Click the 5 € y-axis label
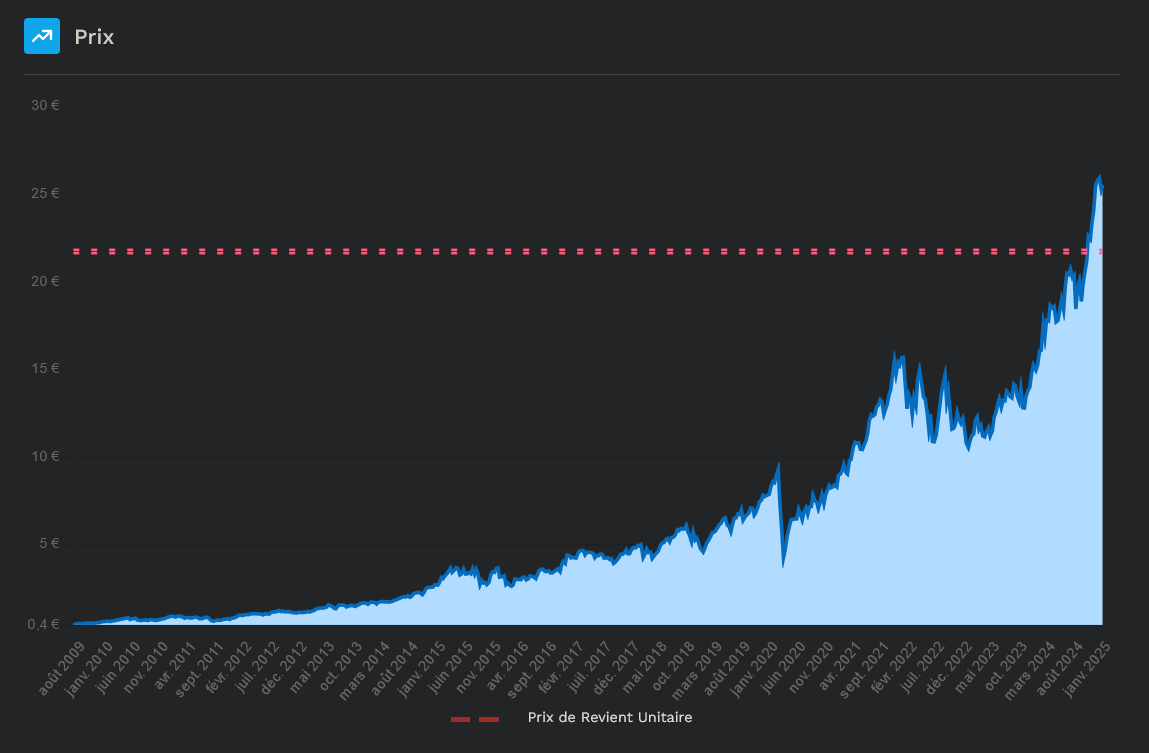This screenshot has height=753, width=1149. [46, 544]
